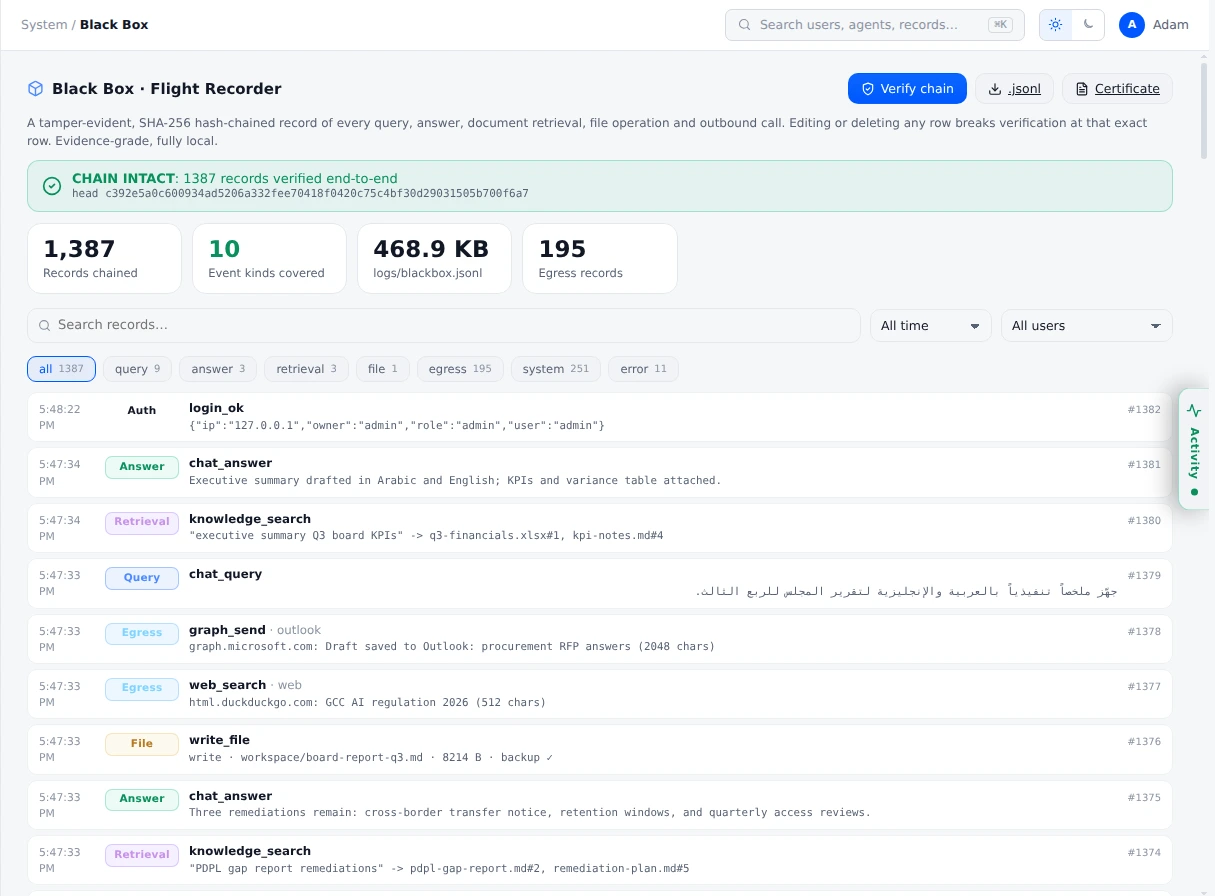Click the shield icon in Verify chain

point(868,89)
